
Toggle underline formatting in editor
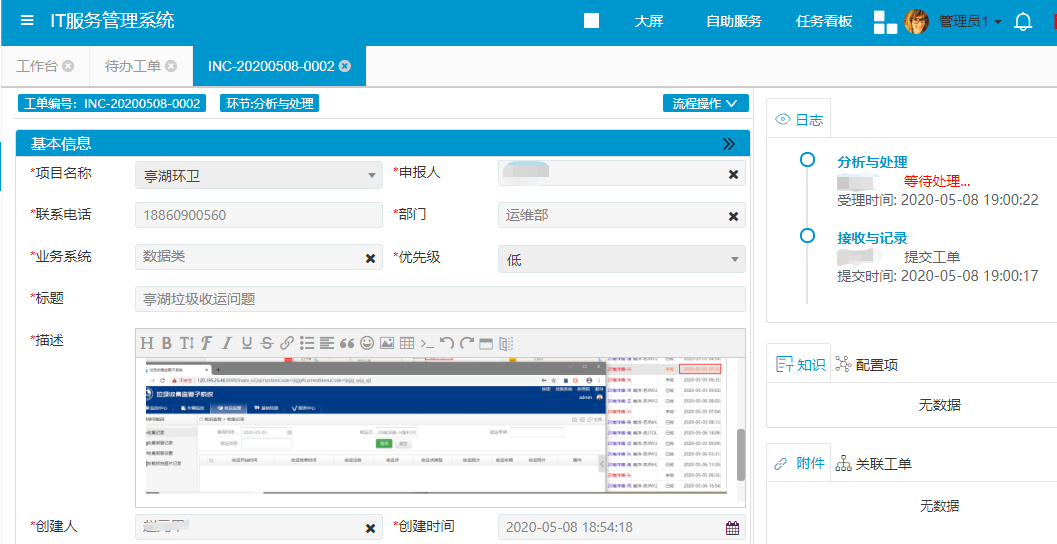(x=247, y=343)
